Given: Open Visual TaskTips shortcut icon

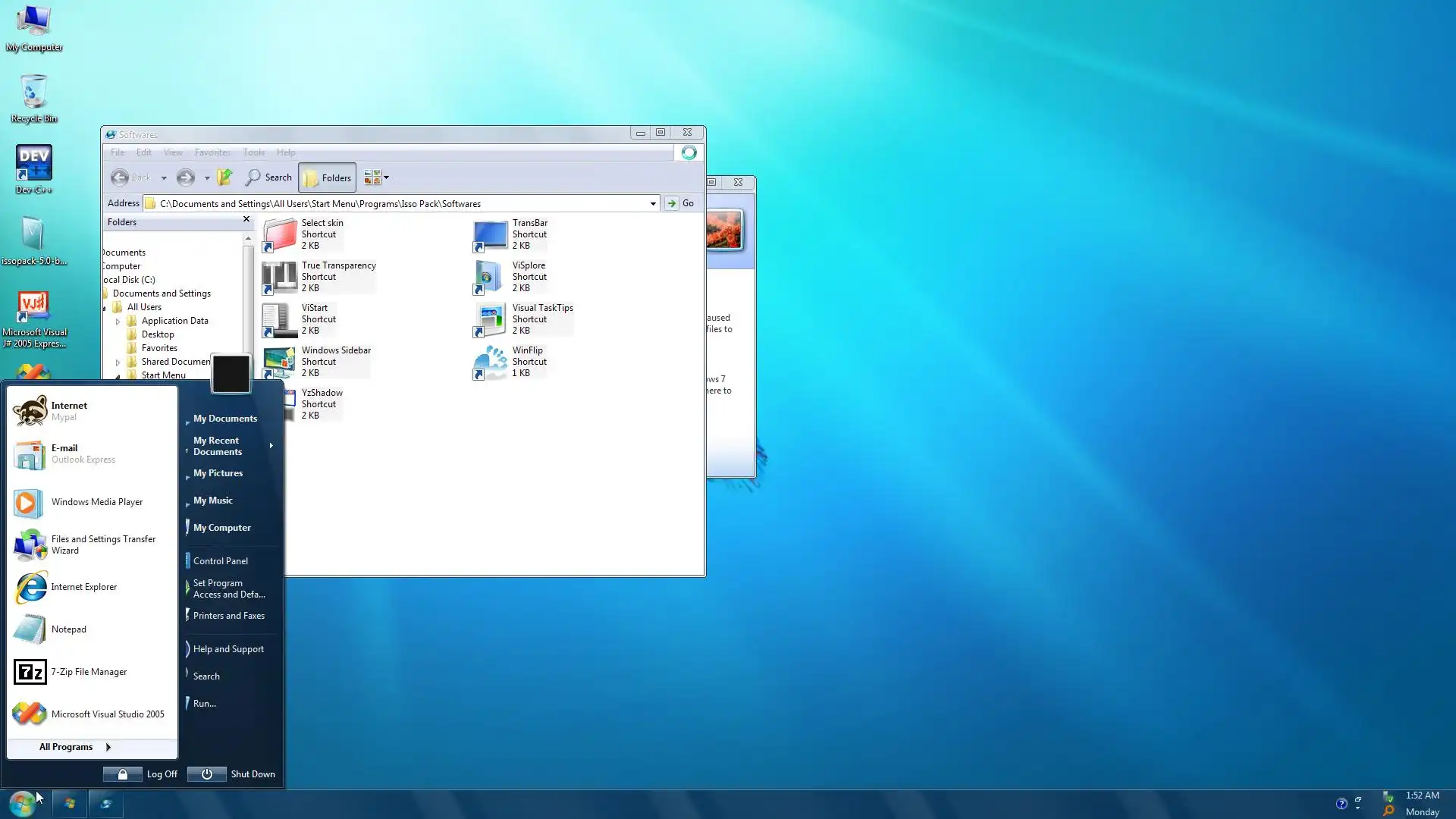Looking at the screenshot, I should [490, 319].
